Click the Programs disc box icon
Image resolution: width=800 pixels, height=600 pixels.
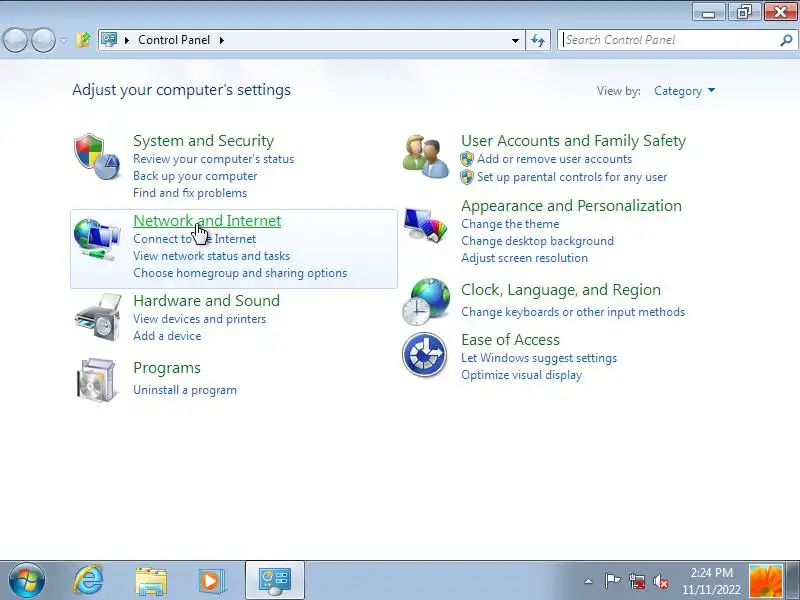coord(96,380)
